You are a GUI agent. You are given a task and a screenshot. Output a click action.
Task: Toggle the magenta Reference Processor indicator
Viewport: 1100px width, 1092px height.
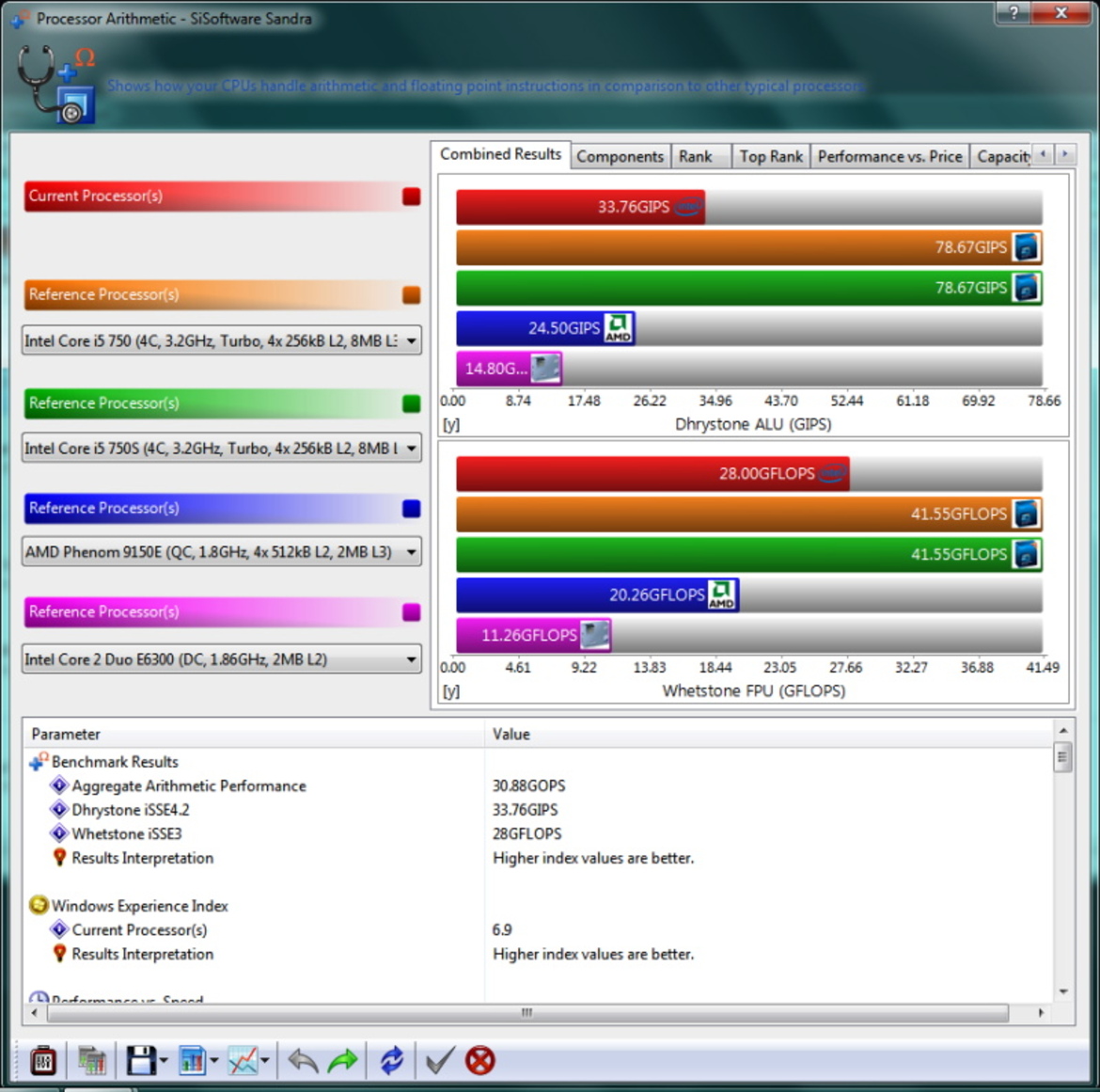411,612
